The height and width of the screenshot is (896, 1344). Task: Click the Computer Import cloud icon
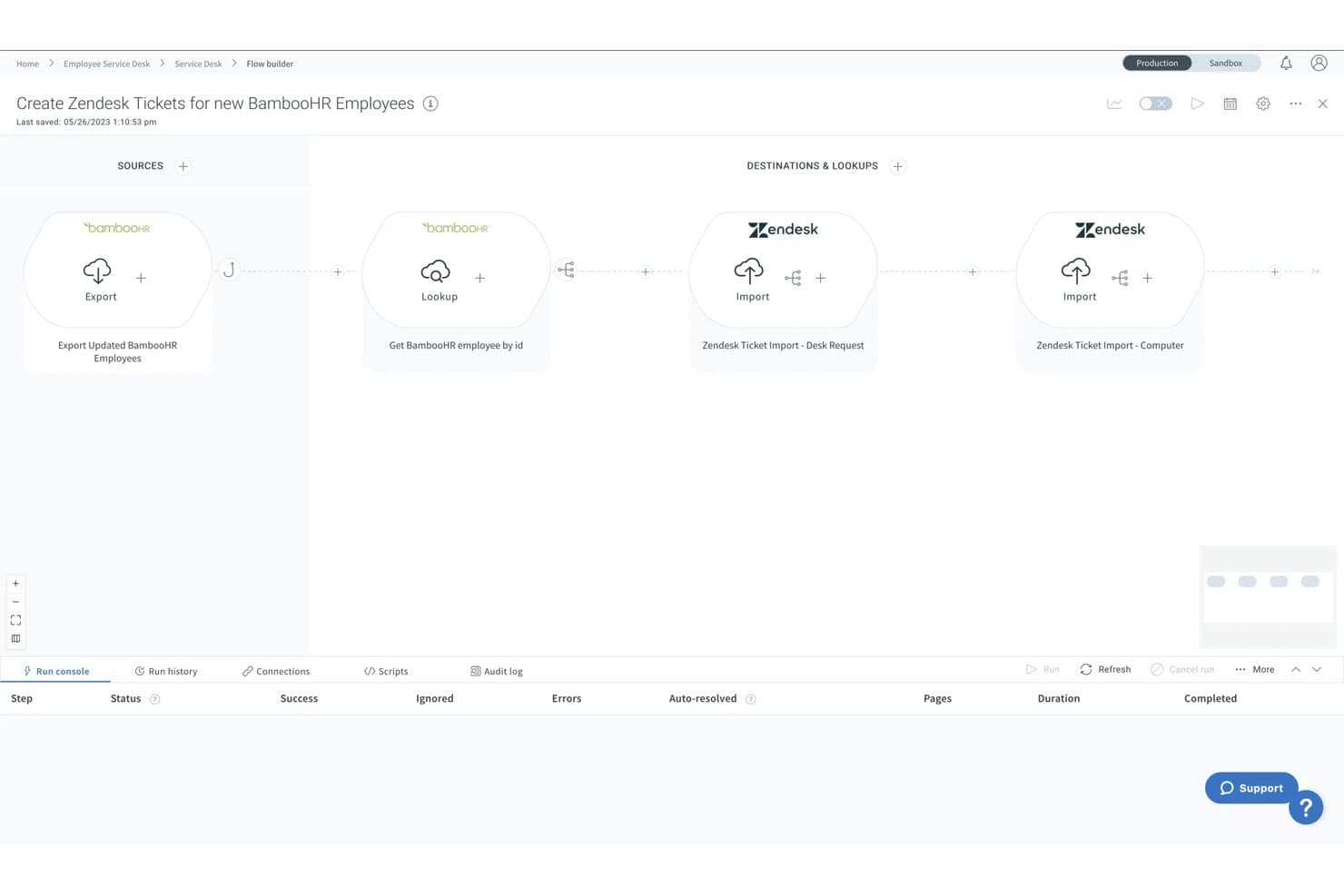click(x=1076, y=271)
